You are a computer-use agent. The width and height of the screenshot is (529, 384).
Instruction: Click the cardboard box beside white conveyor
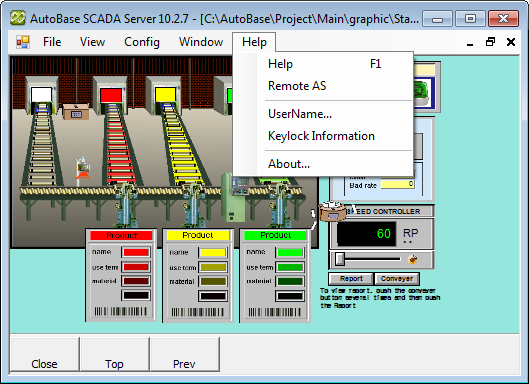pos(76,112)
